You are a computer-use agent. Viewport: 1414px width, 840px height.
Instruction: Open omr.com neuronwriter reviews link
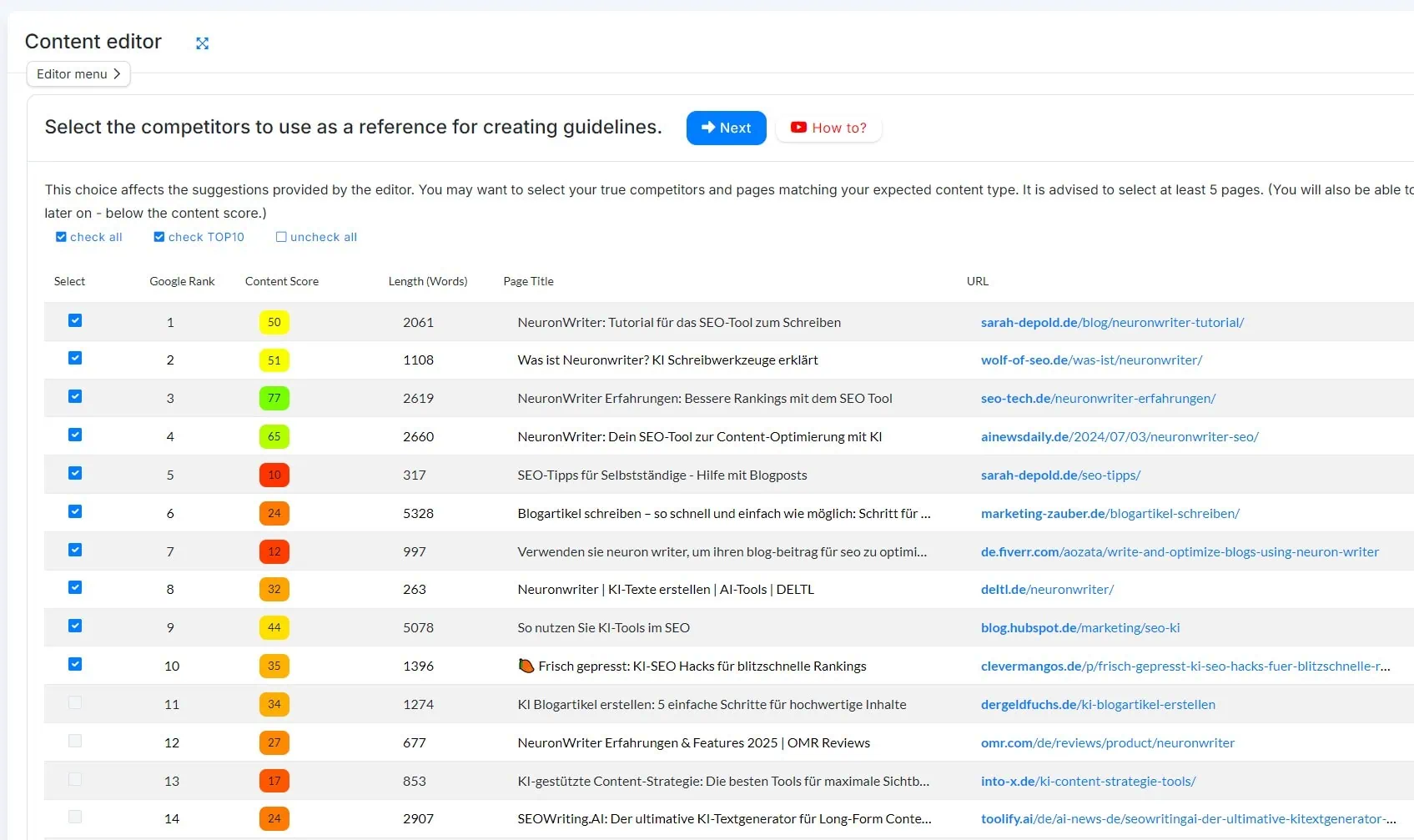click(1108, 743)
